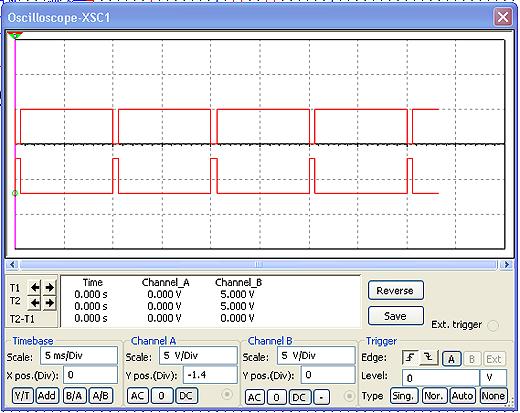Set trigger source to Ext
Image resolution: width=520 pixels, height=413 pixels.
point(494,359)
